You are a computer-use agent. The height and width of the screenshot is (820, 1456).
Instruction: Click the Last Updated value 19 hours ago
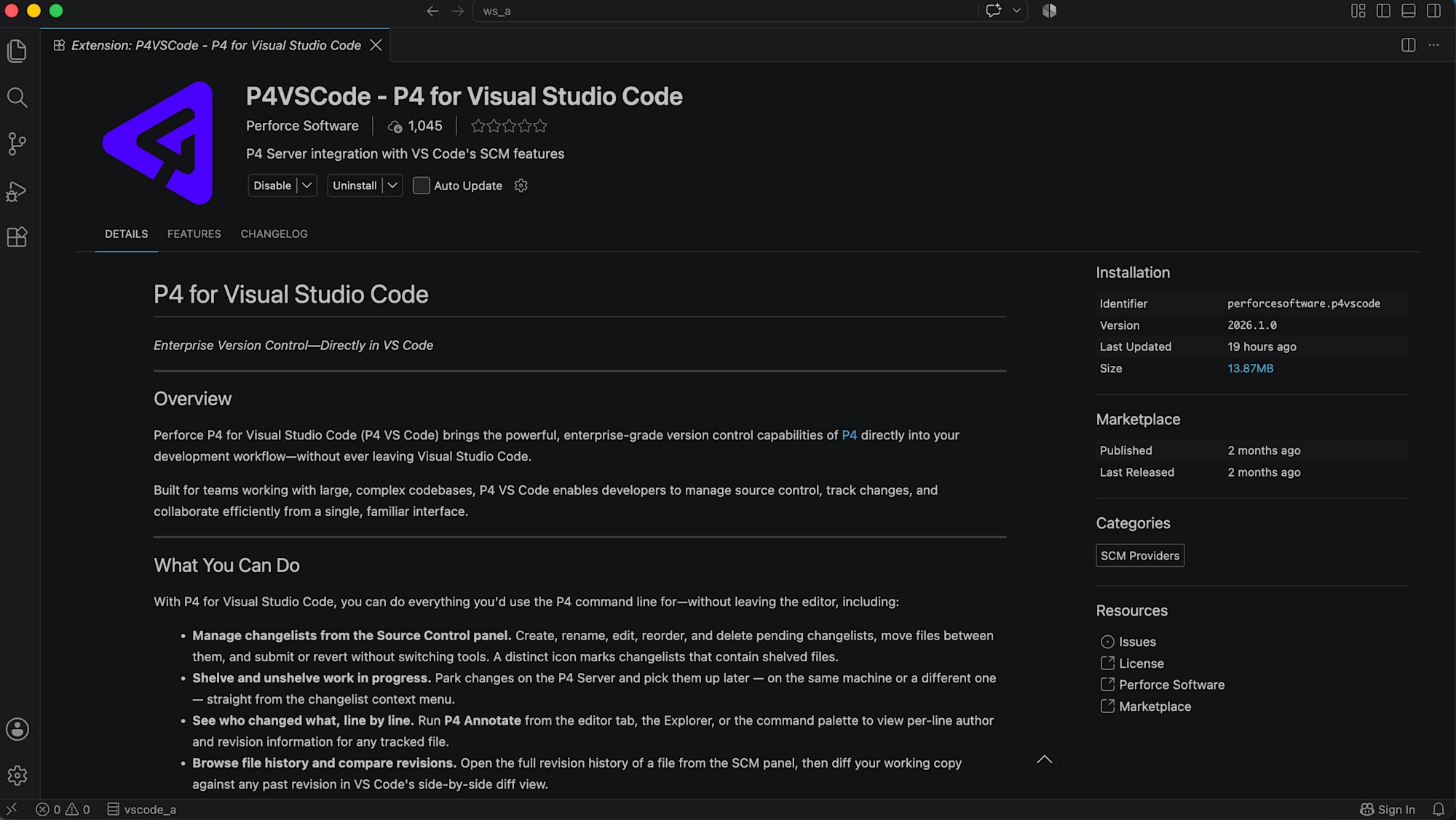[1262, 346]
